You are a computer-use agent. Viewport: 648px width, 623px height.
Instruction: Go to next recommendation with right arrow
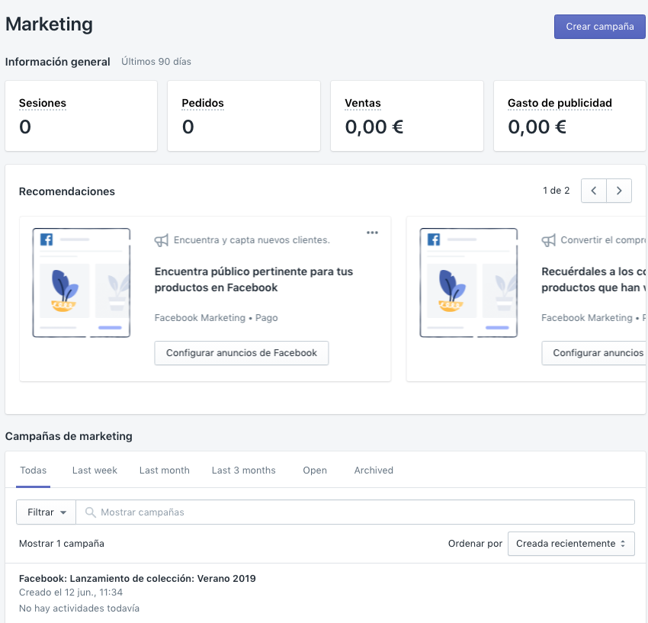[620, 191]
